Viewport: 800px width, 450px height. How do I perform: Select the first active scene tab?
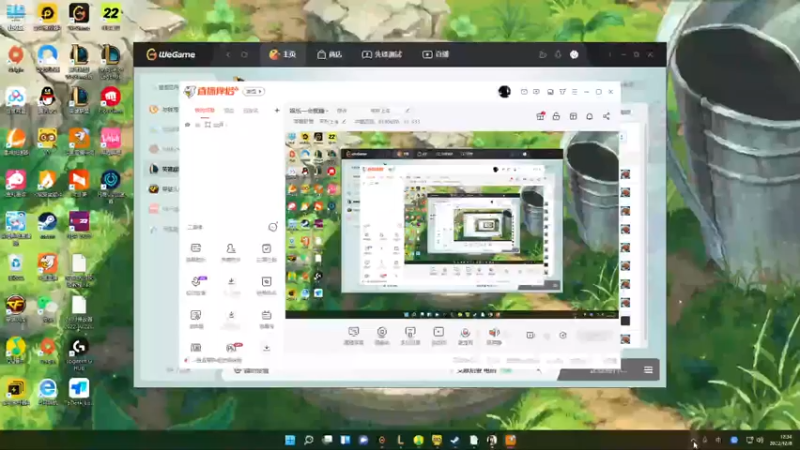coord(205,111)
